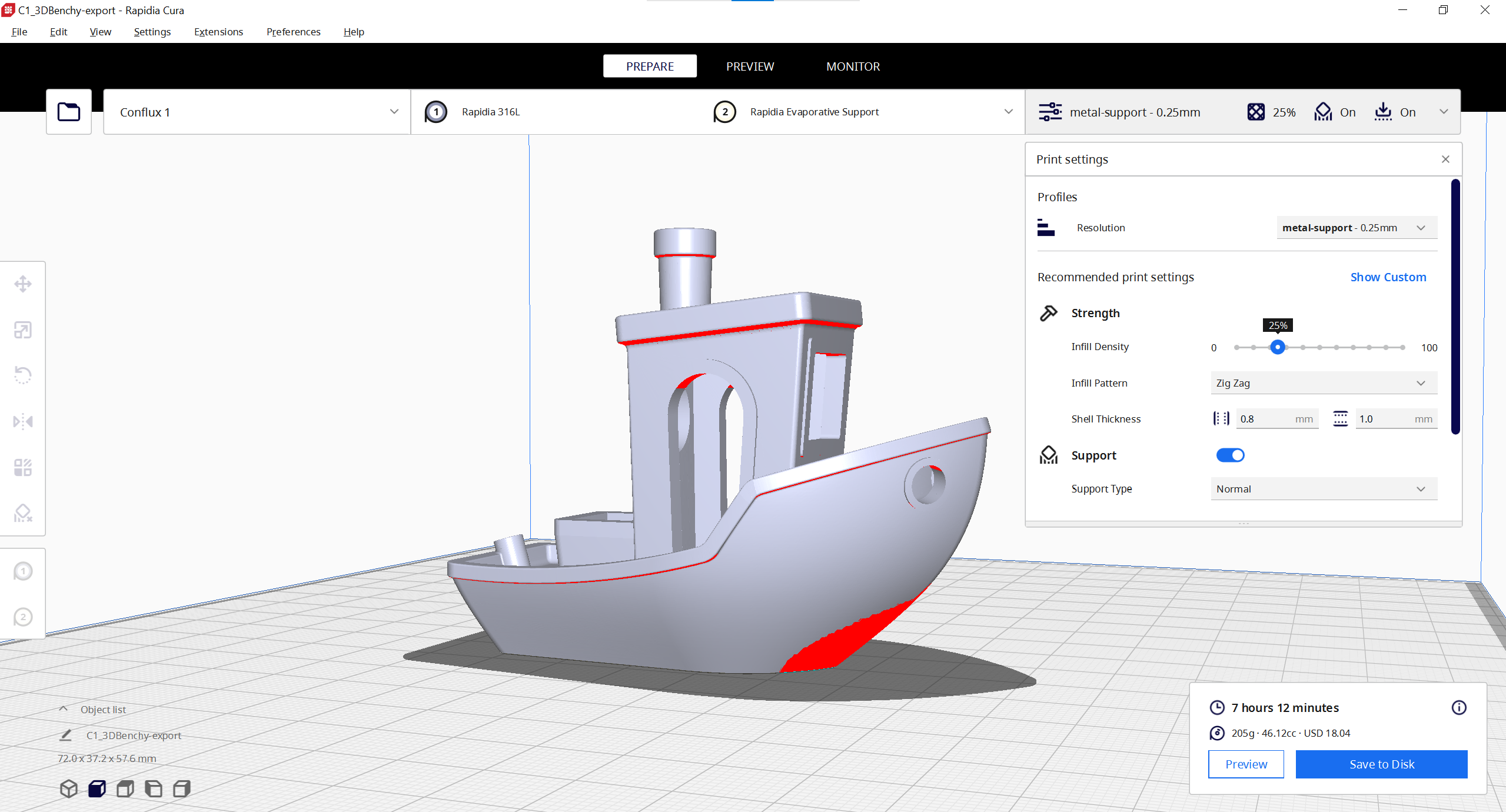Open the Infill Pattern Zig Zag dropdown
This screenshot has width=1506, height=812.
click(x=1324, y=383)
